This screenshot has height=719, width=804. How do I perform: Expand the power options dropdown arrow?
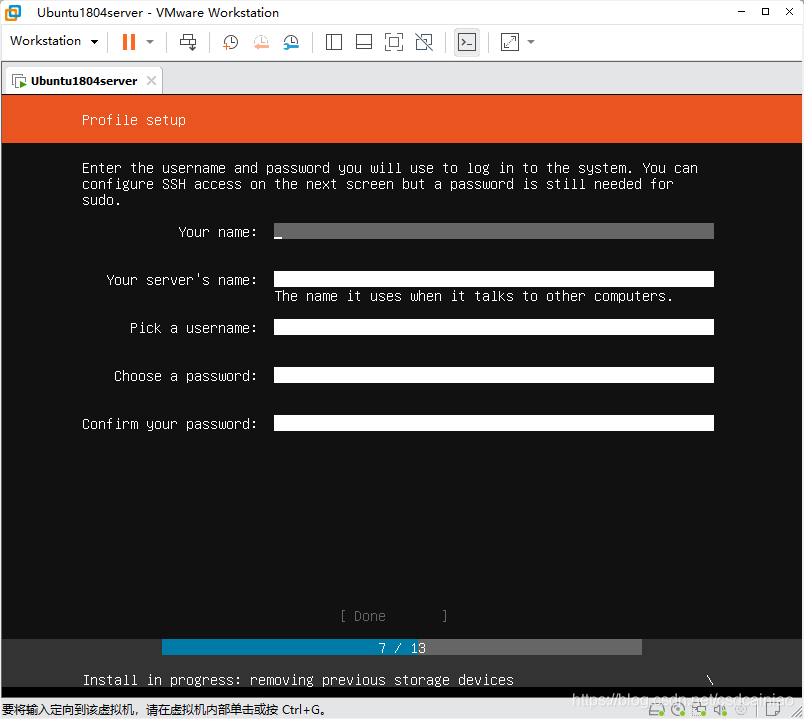(x=150, y=42)
